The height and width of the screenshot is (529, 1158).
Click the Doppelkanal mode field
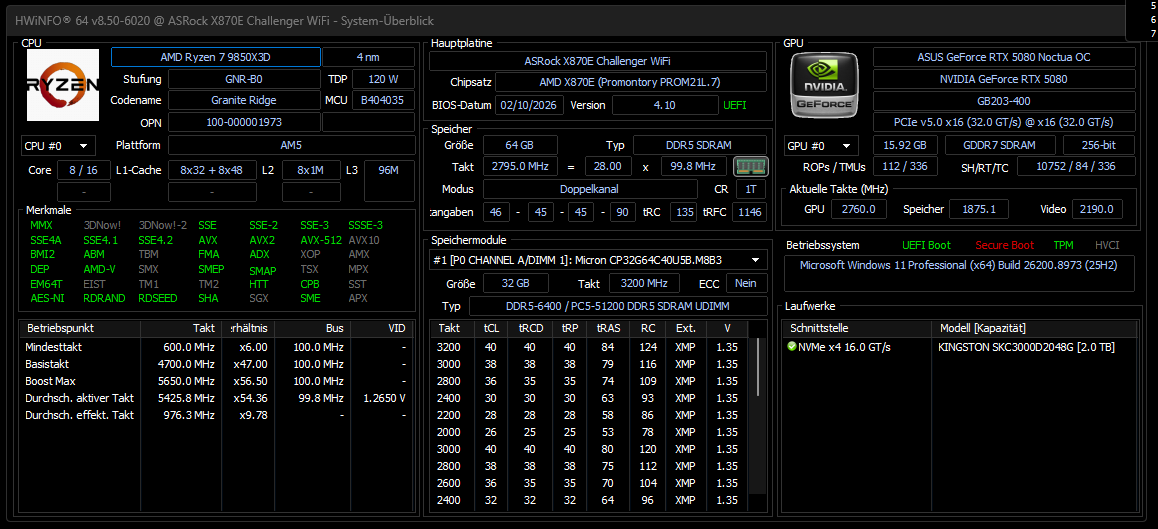coord(590,189)
